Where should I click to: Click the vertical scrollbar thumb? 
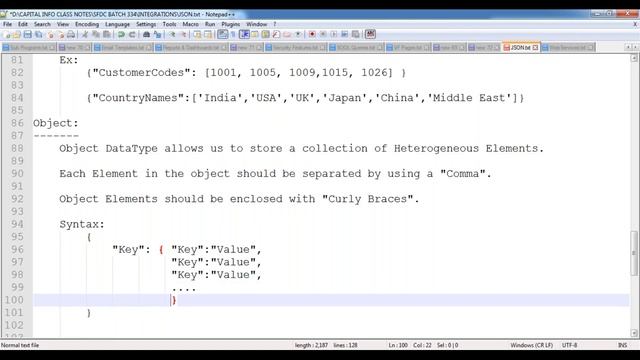coord(634,253)
